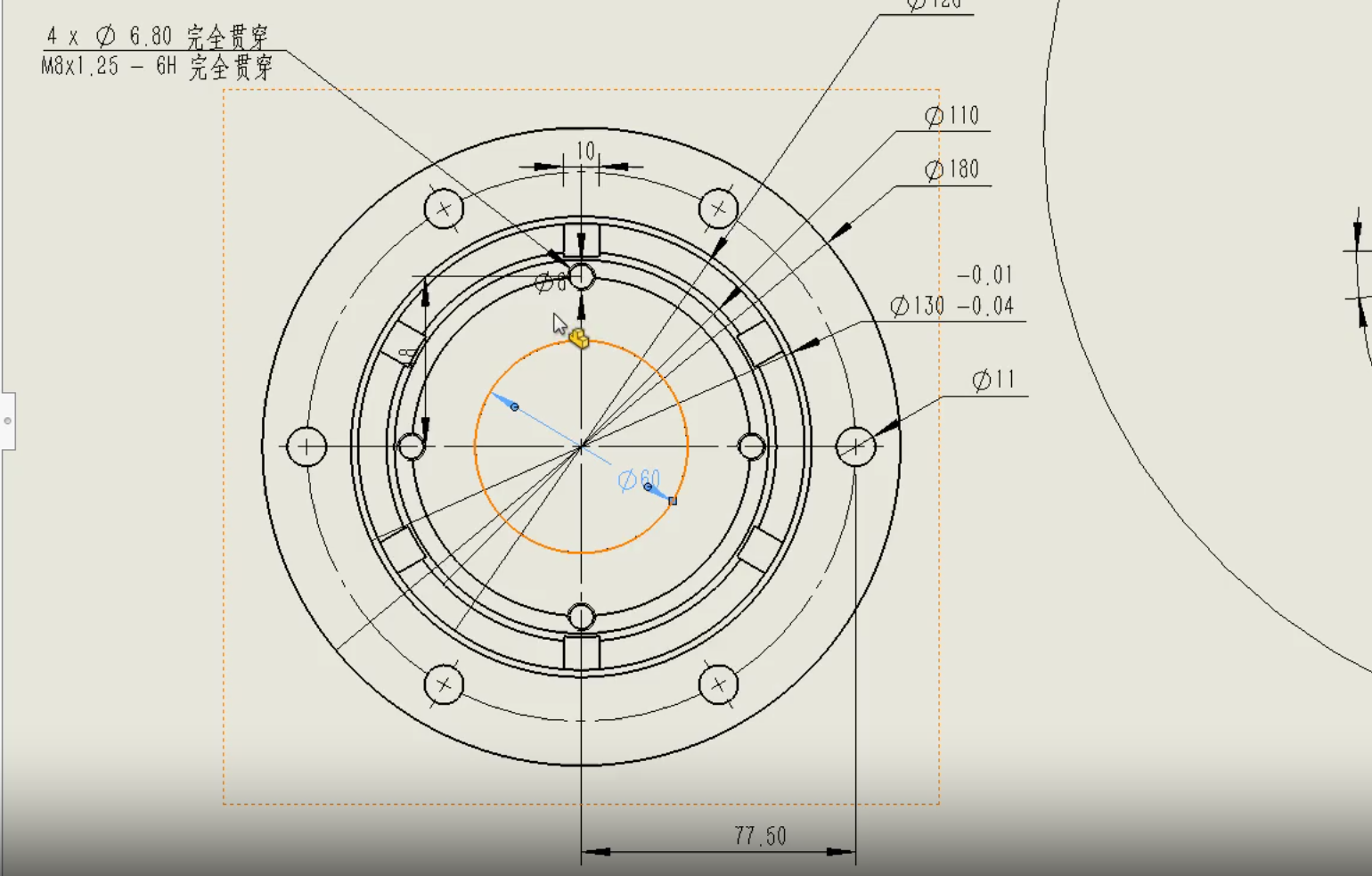Expand the collapsed left panel handle
1372x876 pixels.
click(7, 421)
